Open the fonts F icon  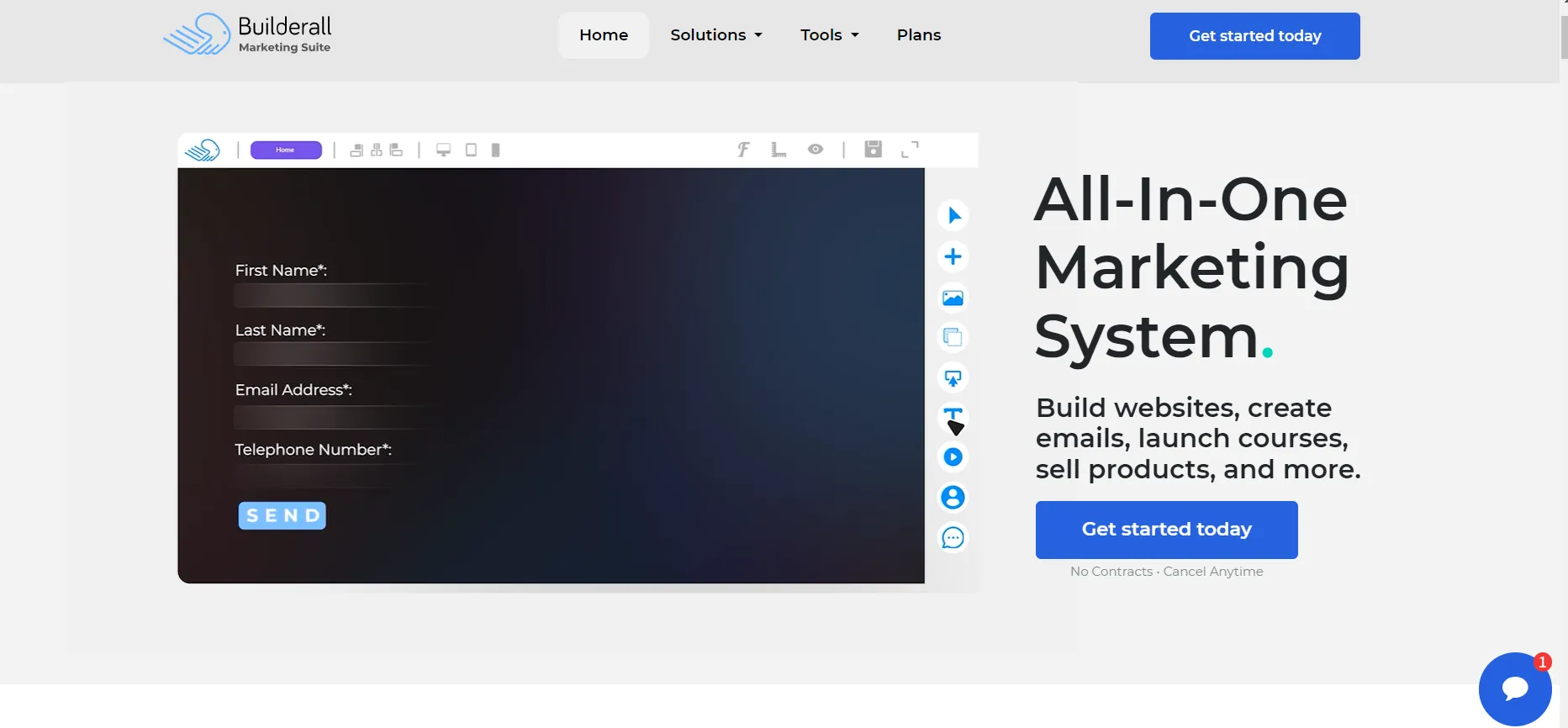pos(743,150)
